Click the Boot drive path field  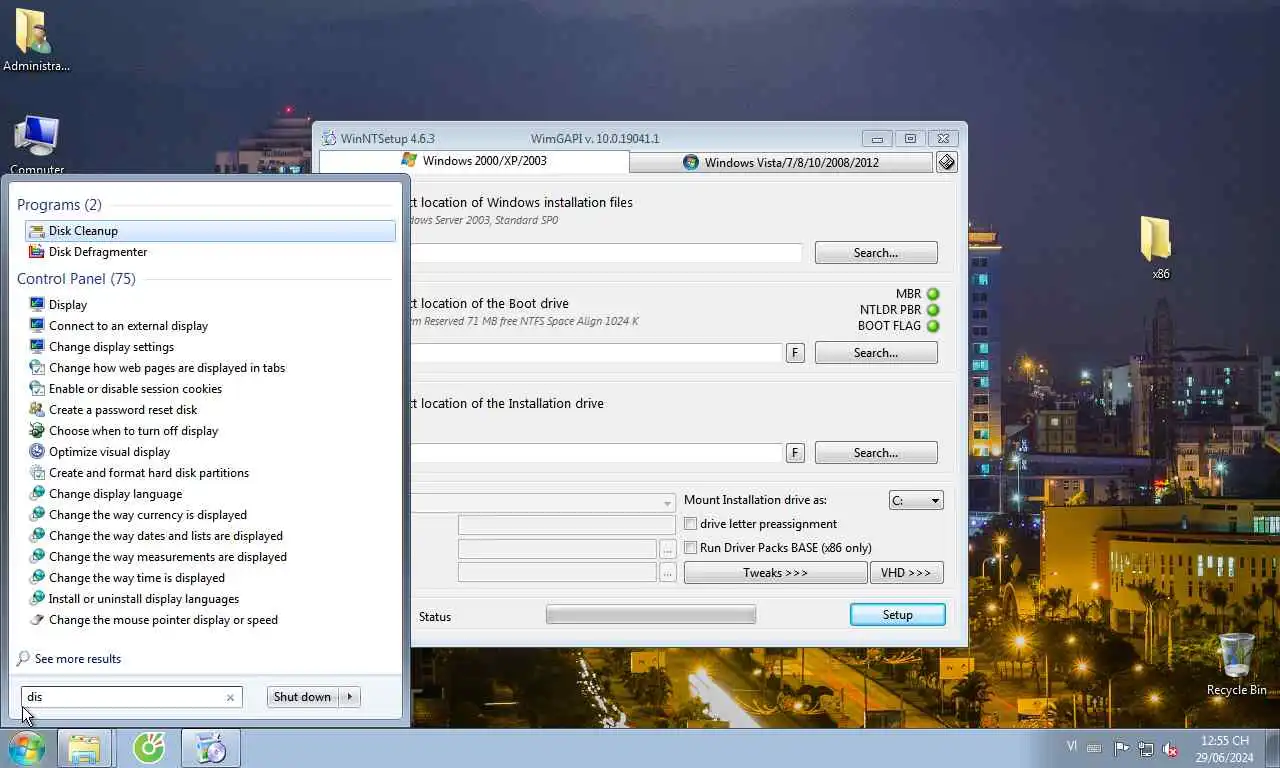pyautogui.click(x=596, y=353)
